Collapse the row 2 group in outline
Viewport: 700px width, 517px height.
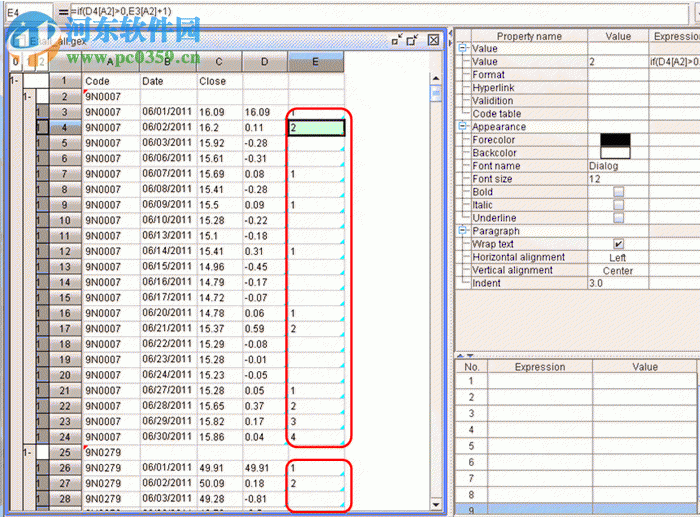(28, 97)
